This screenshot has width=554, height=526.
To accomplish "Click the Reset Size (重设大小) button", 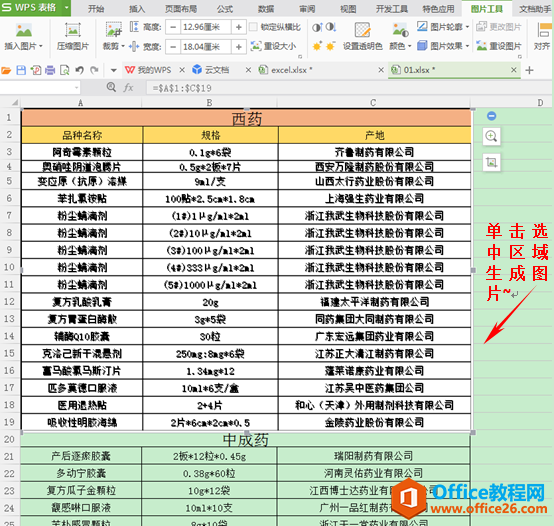I will pos(273,46).
